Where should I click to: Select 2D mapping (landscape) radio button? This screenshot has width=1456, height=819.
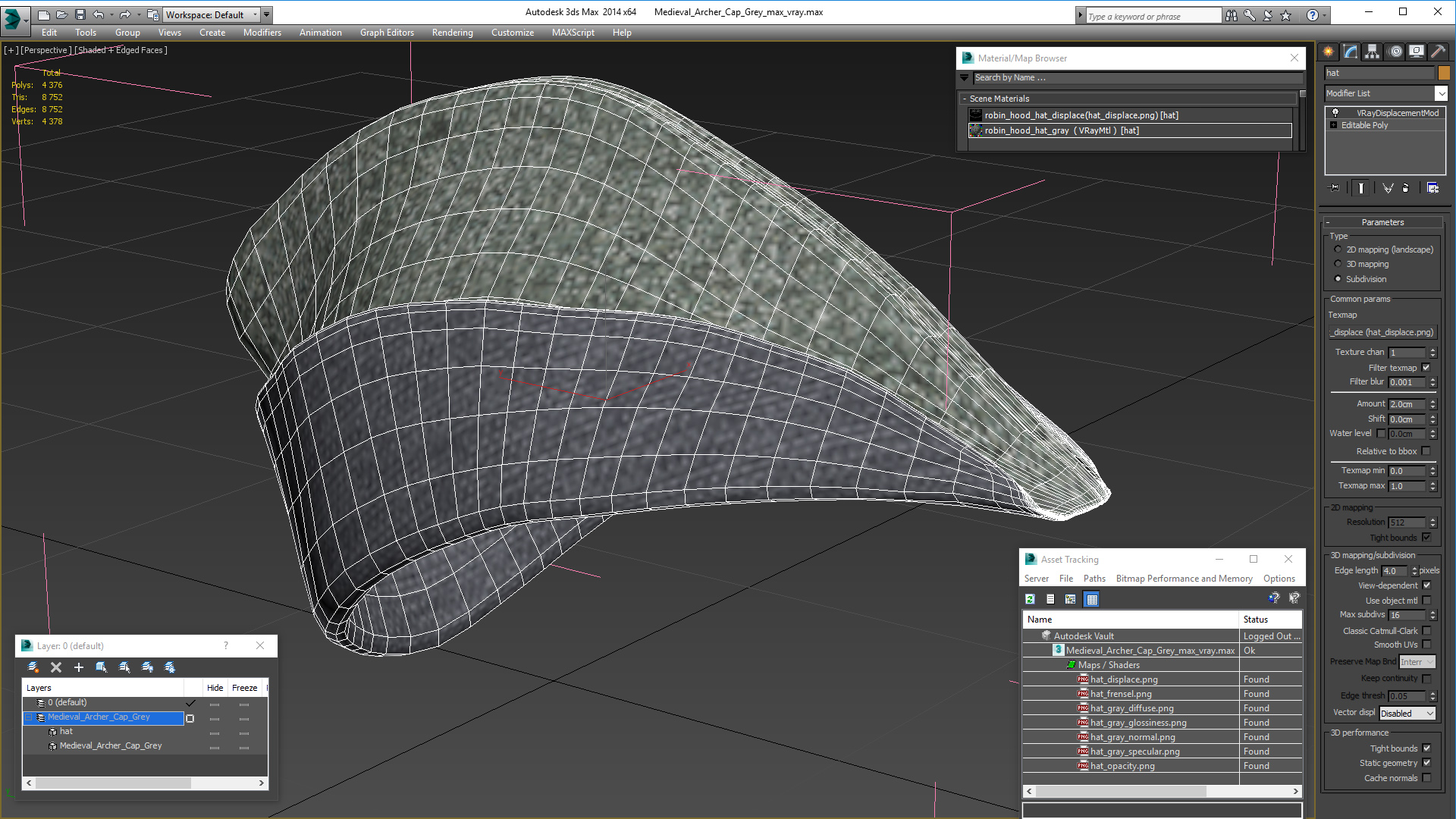coord(1338,249)
